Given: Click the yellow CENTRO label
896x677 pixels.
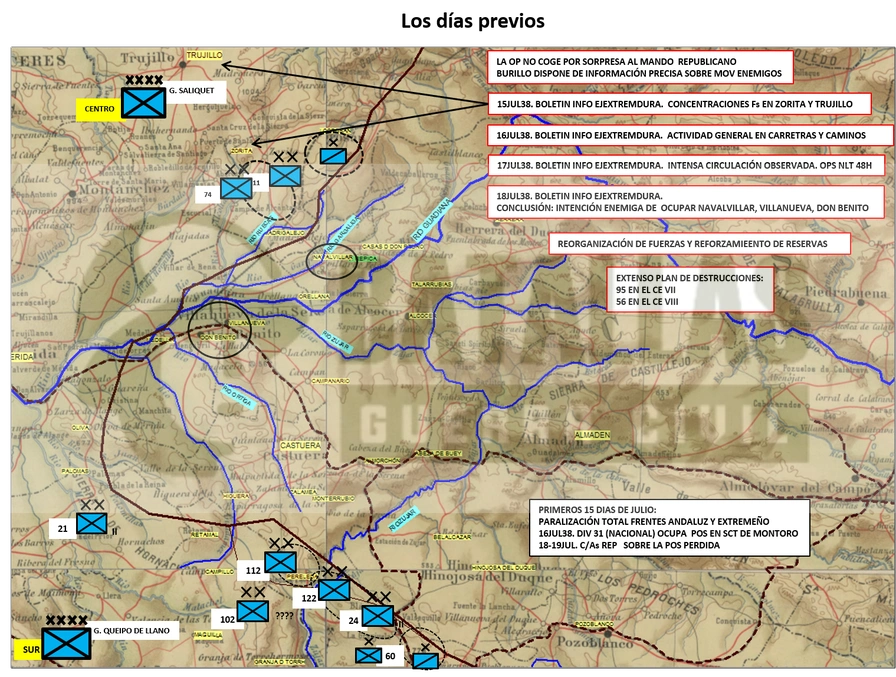Looking at the screenshot, I should tap(99, 109).
